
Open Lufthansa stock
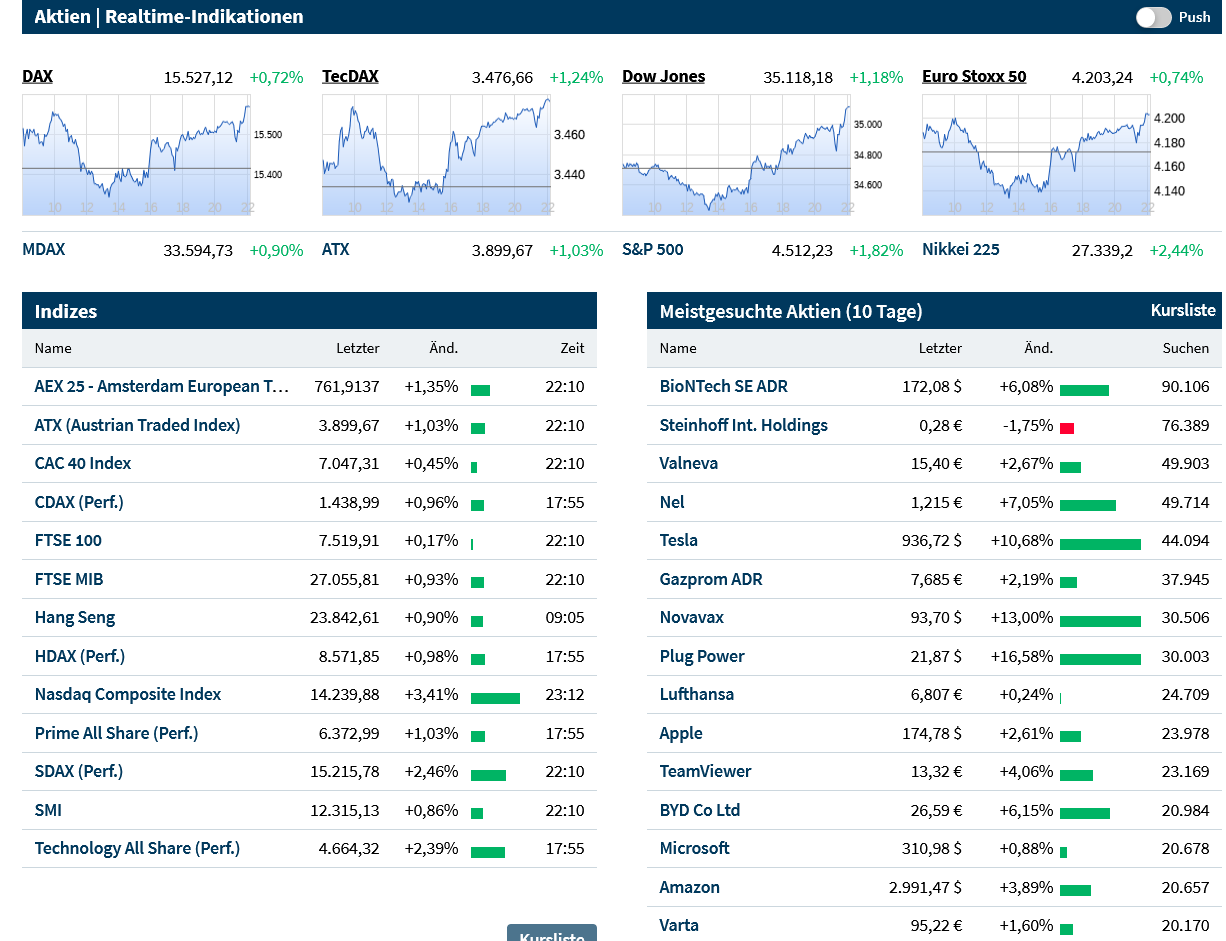click(x=697, y=695)
